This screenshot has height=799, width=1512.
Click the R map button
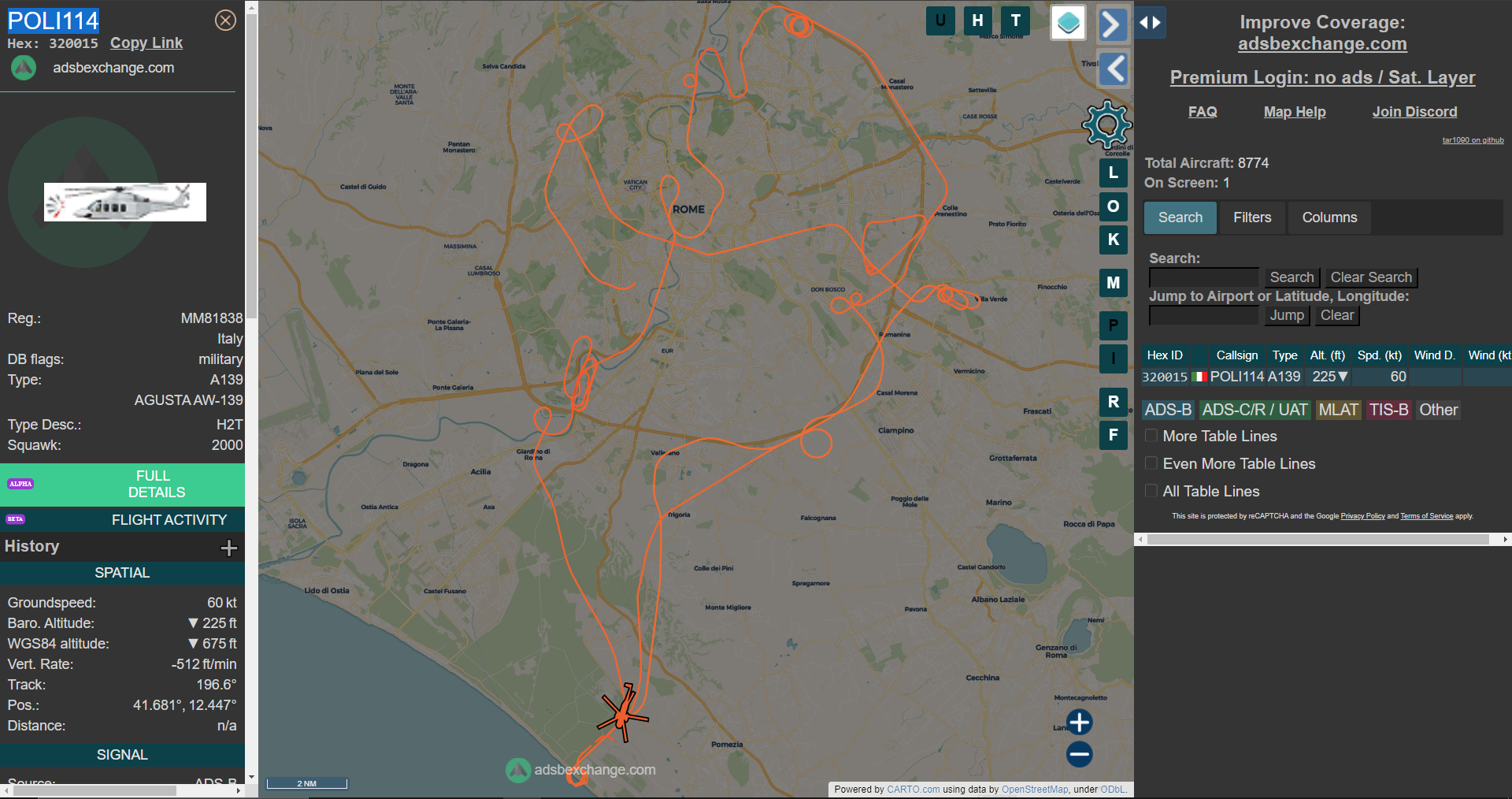coord(1114,402)
